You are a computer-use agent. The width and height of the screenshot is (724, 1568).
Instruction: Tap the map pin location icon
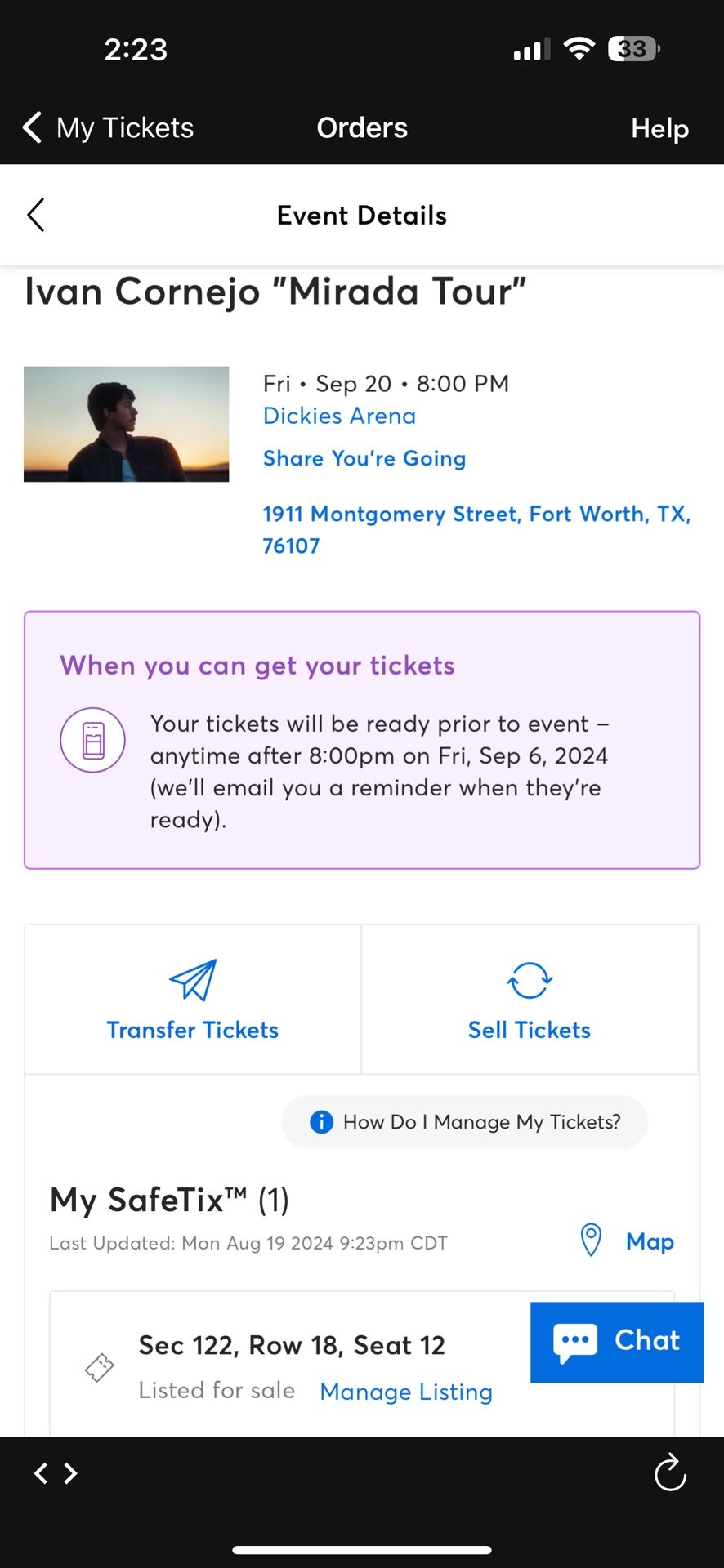pyautogui.click(x=591, y=1241)
